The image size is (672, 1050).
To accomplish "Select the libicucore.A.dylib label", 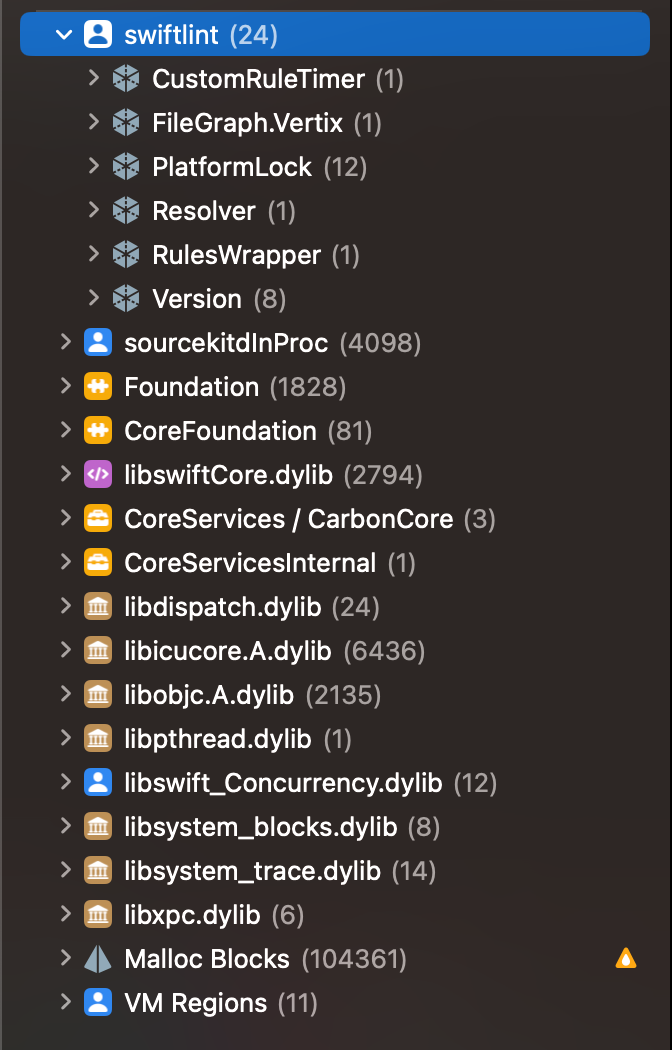I will 228,651.
